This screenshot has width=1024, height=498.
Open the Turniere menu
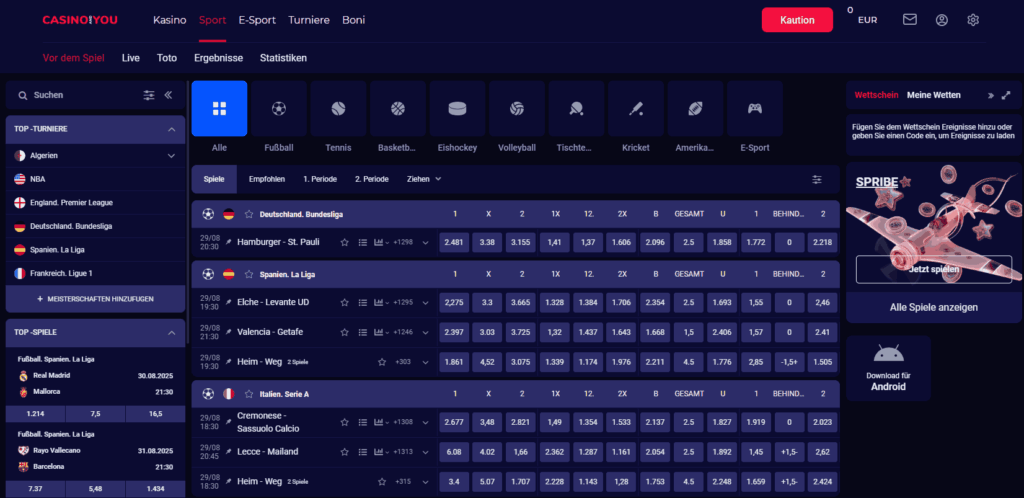pyautogui.click(x=309, y=20)
